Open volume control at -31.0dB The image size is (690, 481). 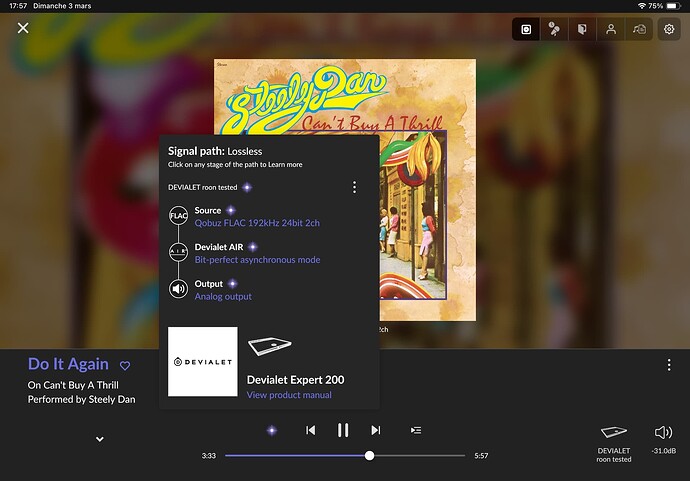664,439
